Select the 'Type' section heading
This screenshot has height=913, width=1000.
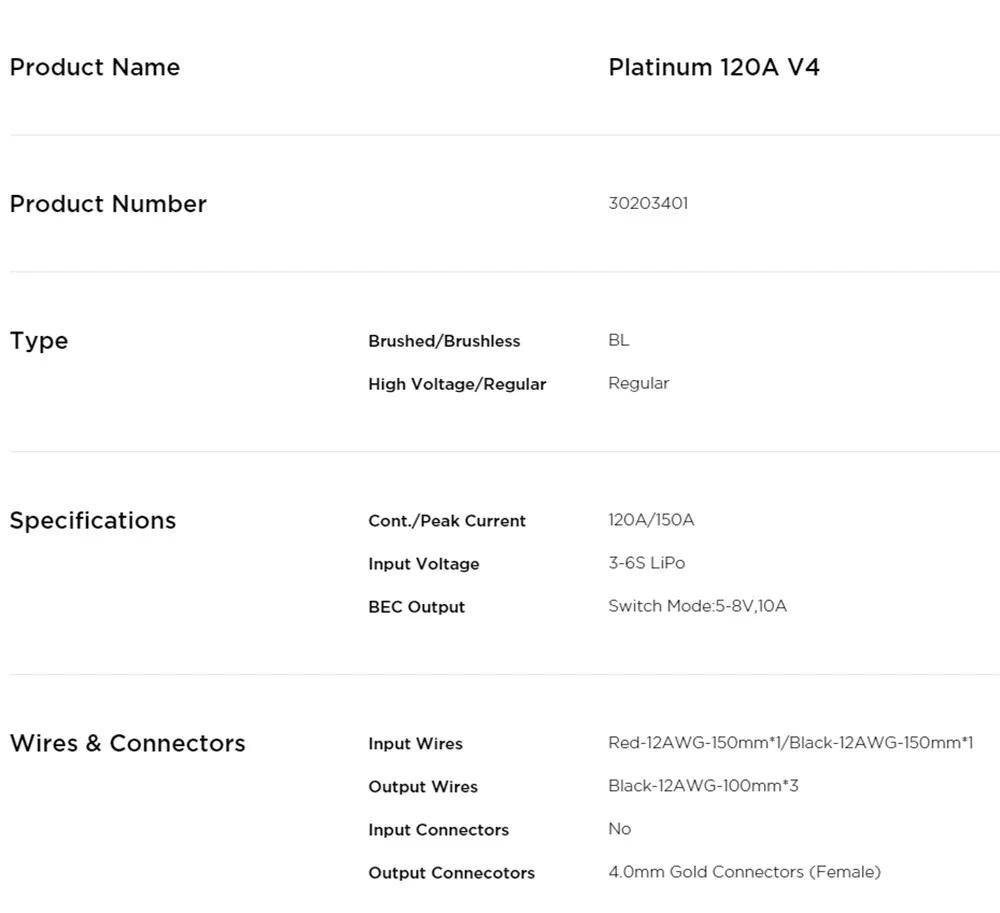tap(39, 341)
